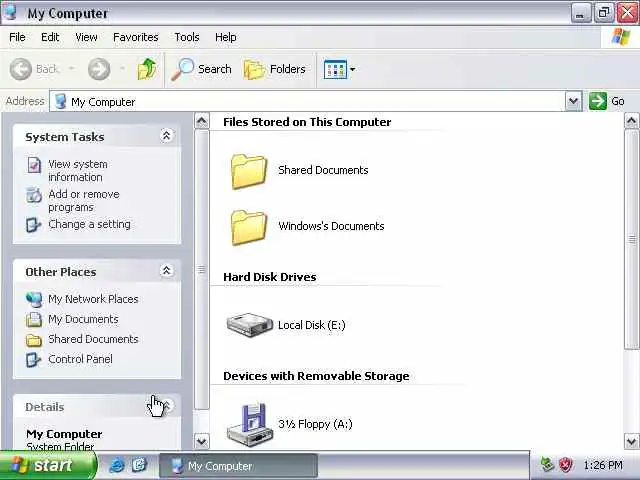
Task: Click the Shared Documents icon in Other Places
Action: (34, 340)
